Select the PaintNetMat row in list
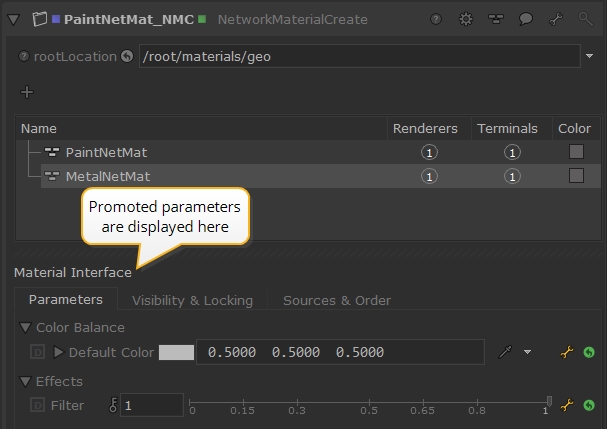The width and height of the screenshot is (607, 429). coord(106,153)
